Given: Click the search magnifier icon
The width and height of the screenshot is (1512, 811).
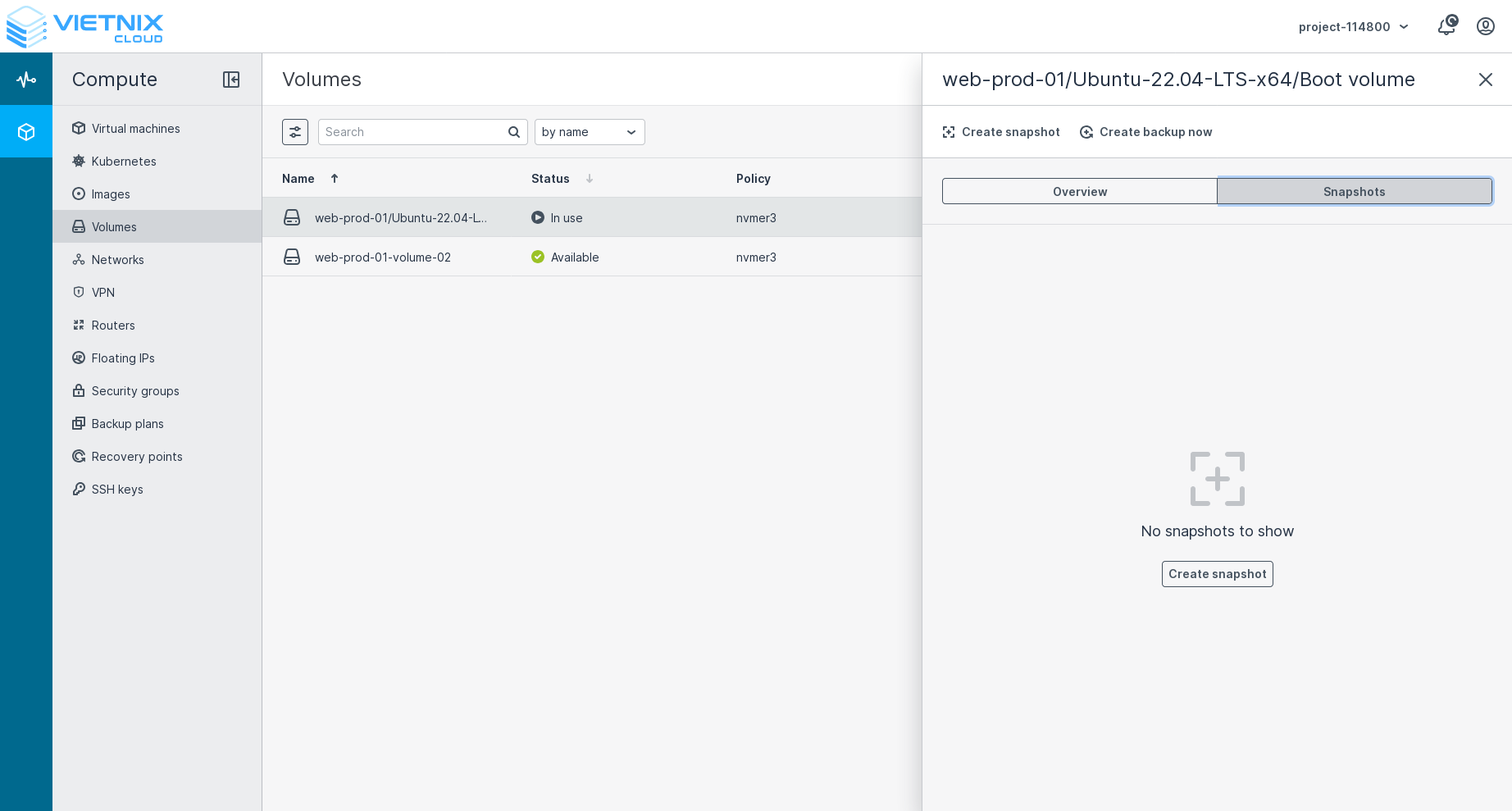Looking at the screenshot, I should point(514,132).
